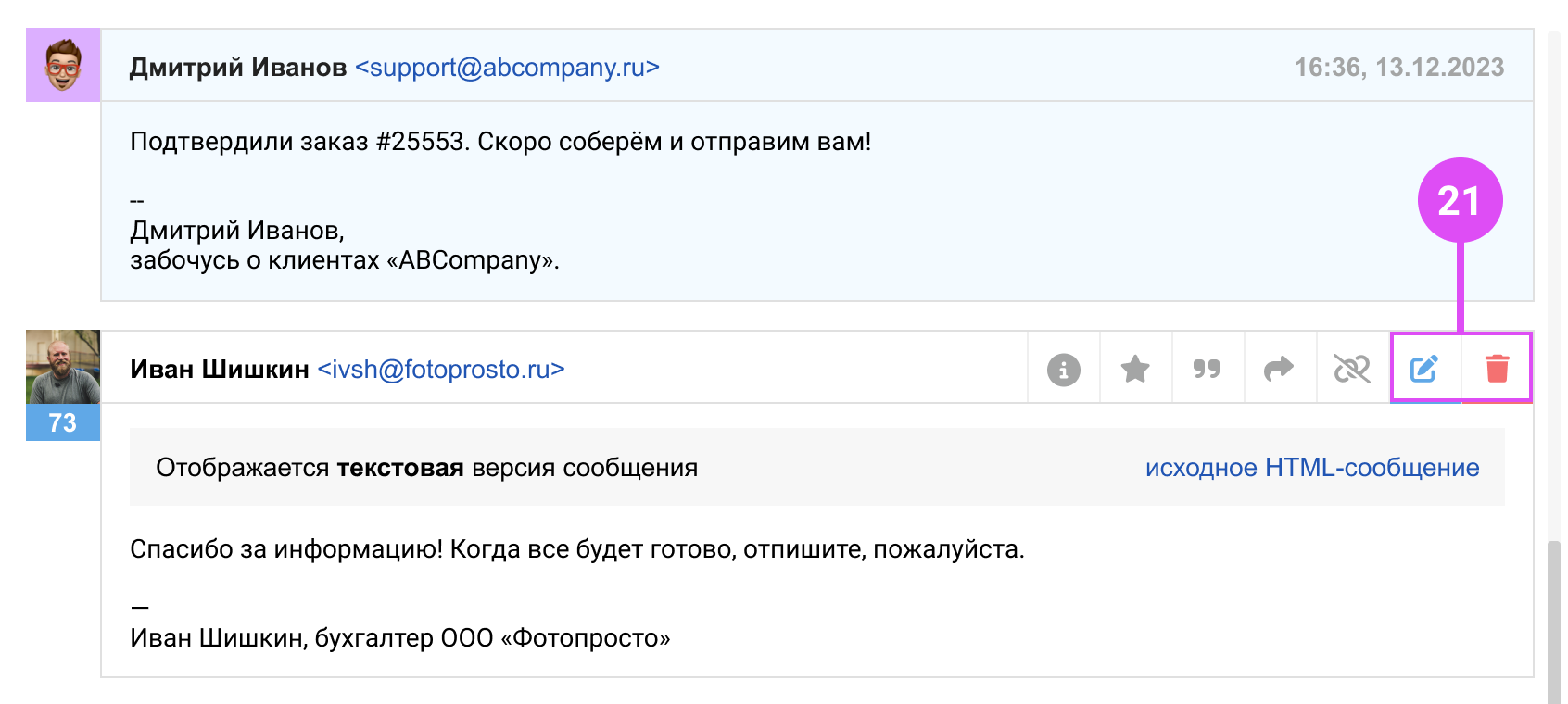Viewport: 1568px width, 704px height.
Task: Click the order confirmation text with #25553
Action: coord(500,142)
